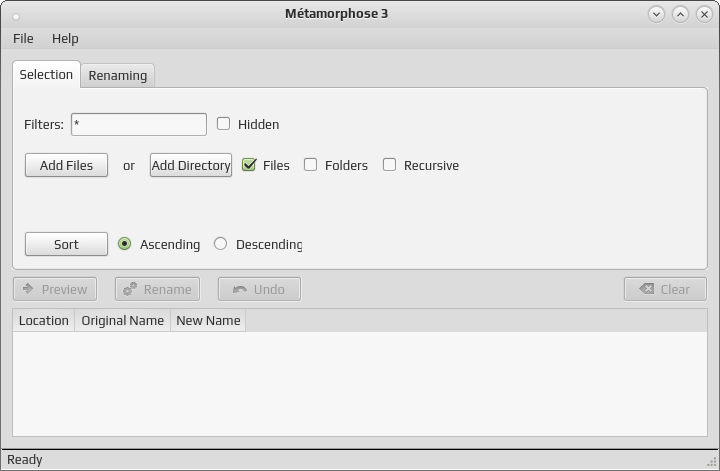720x471 pixels.
Task: Click the Add Directory button
Action: pos(191,165)
